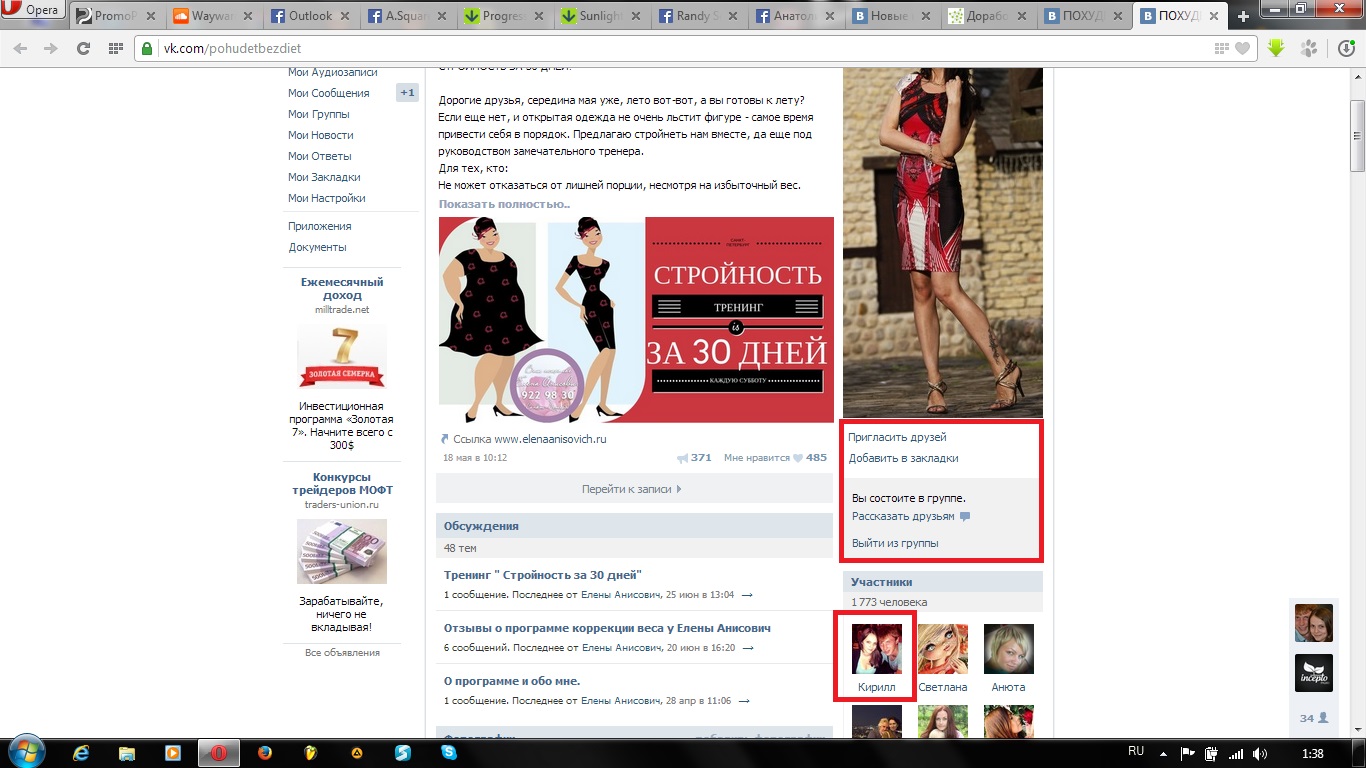Screen dimensions: 1366x768
Task: Click the green download arrow extension icon
Action: pos(1275,48)
